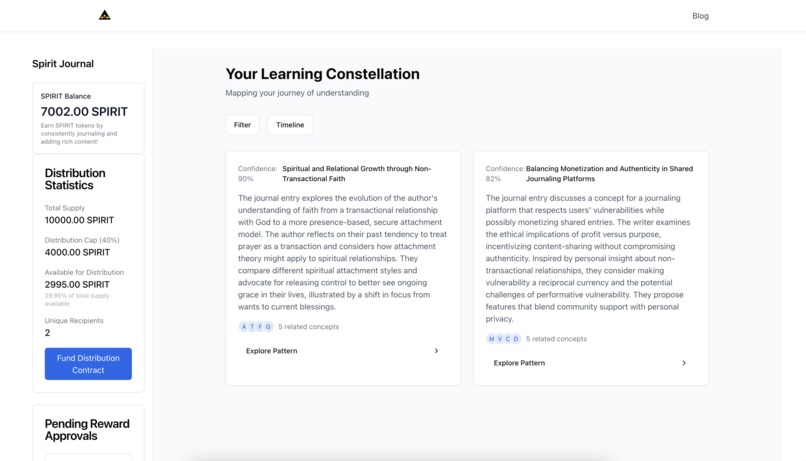Image resolution: width=806 pixels, height=461 pixels.
Task: Click concept badge M on second card
Action: click(x=491, y=339)
